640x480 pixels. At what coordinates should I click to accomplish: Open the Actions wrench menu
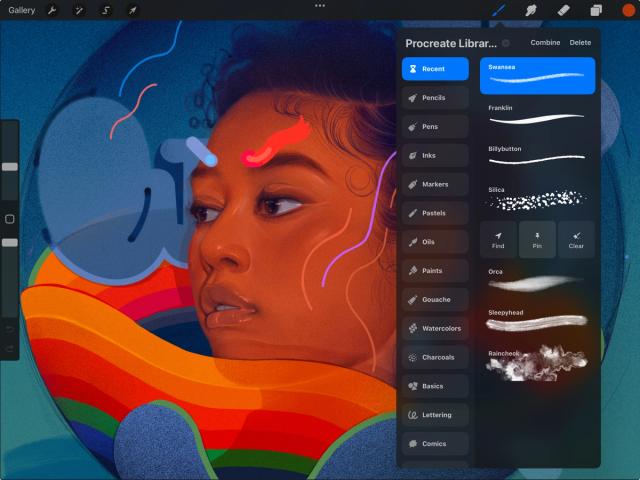click(x=52, y=10)
